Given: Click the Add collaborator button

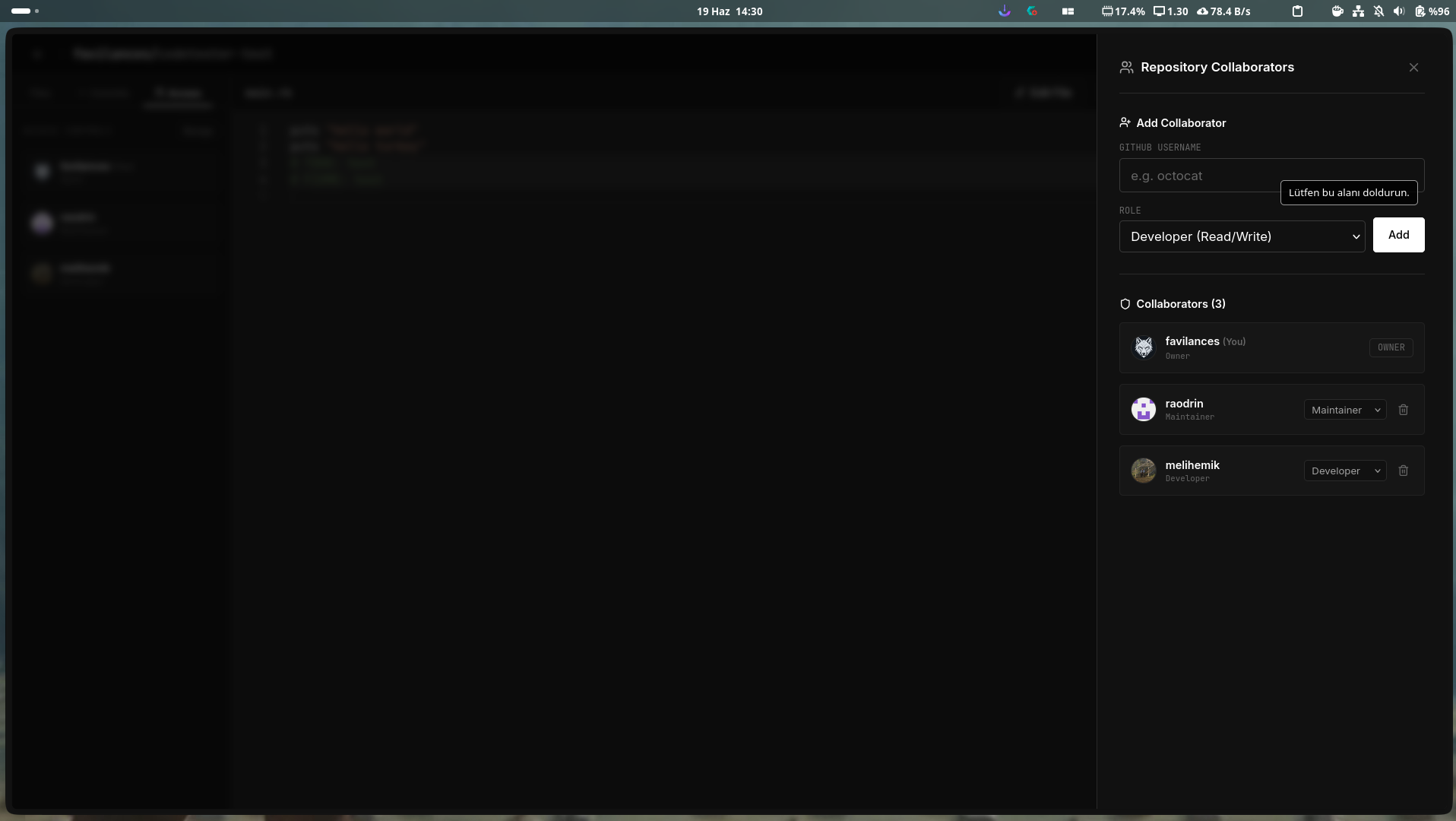Looking at the screenshot, I should click(x=1398, y=235).
